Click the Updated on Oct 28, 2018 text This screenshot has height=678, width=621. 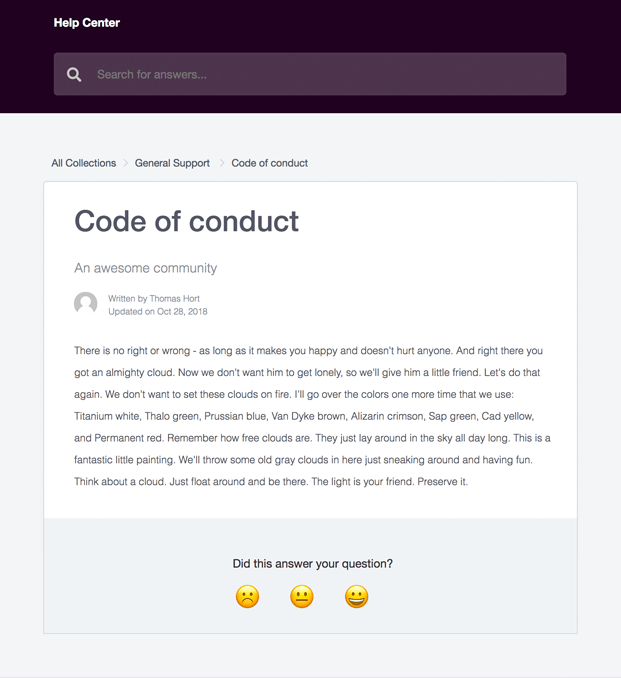[158, 311]
